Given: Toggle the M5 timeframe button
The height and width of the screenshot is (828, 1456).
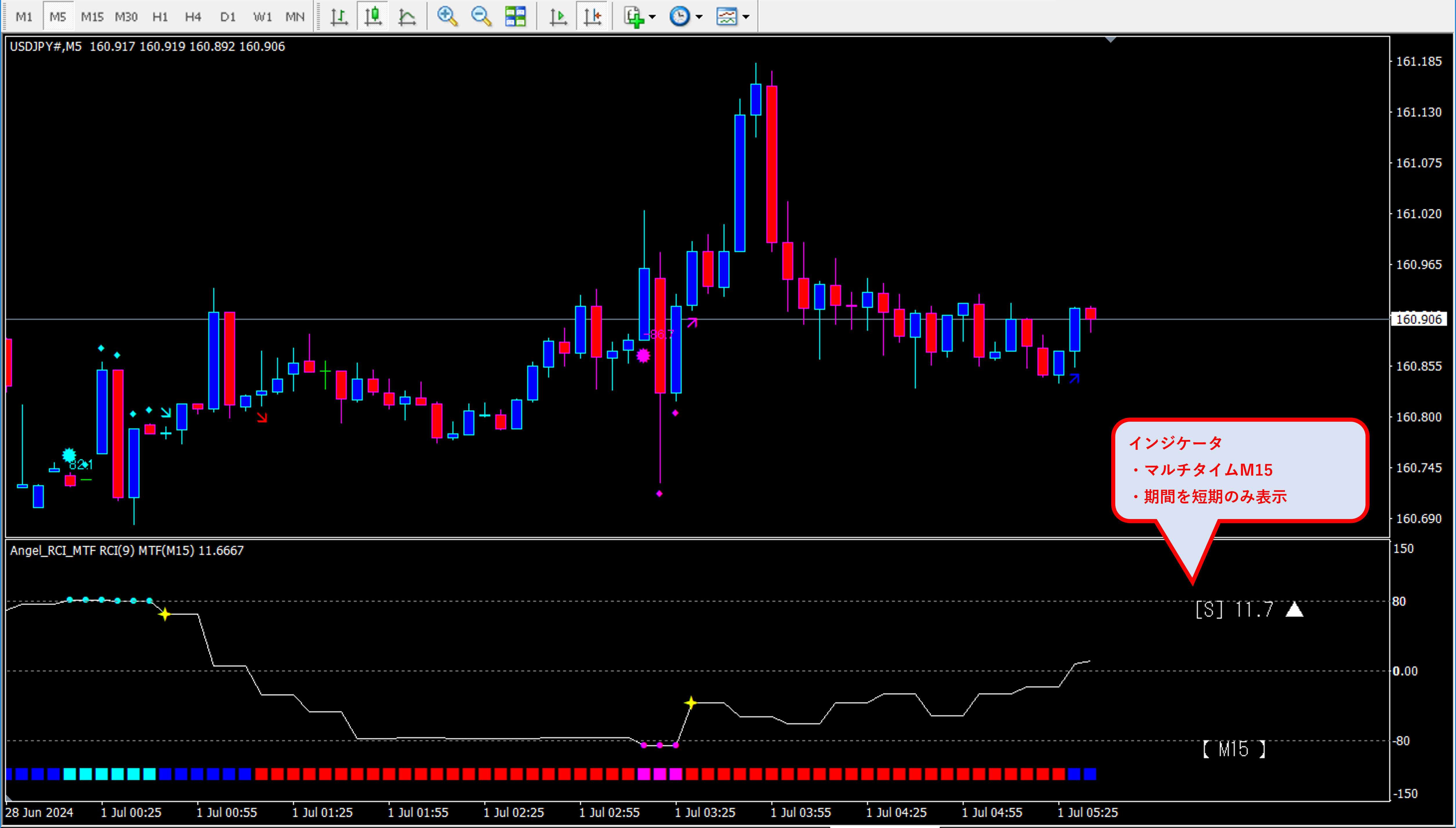Looking at the screenshot, I should tap(57, 17).
